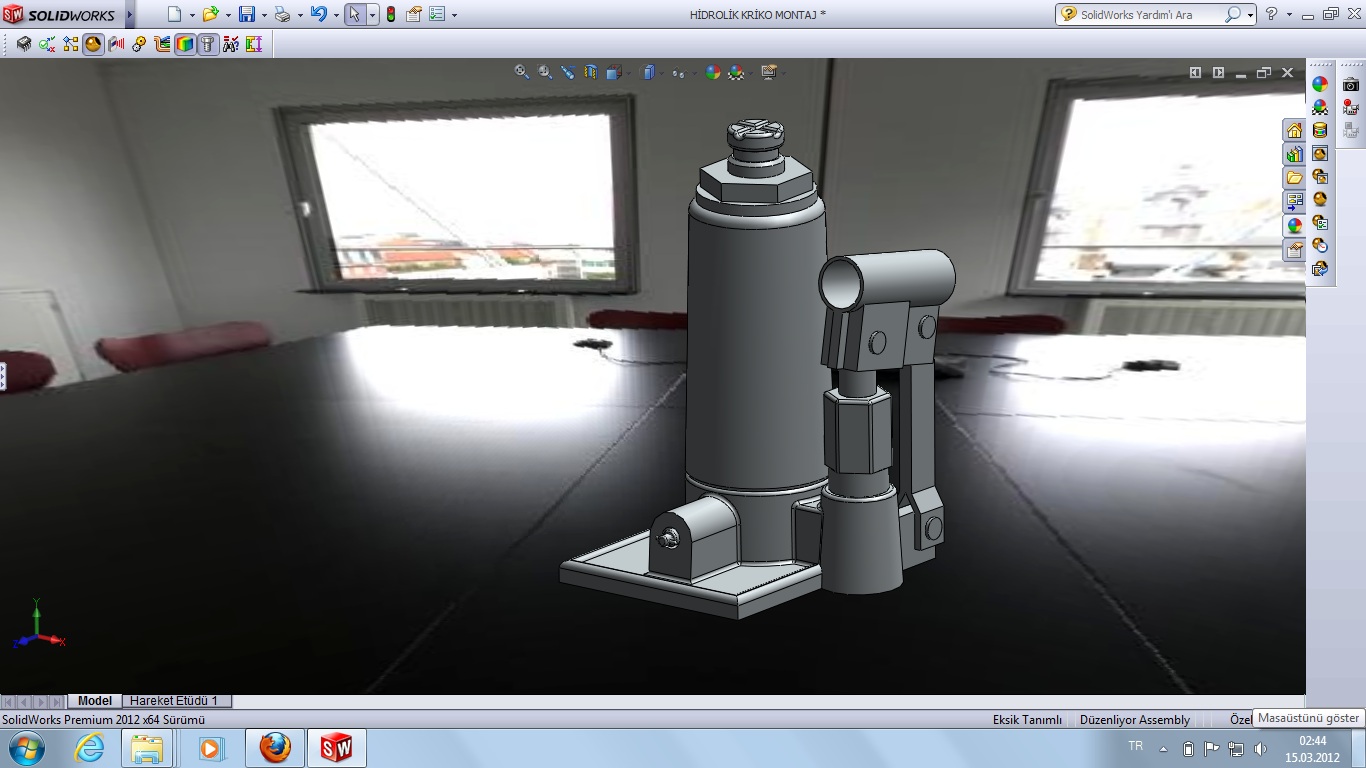1366x768 pixels.
Task: Expand the Open file dropdown arrow
Action: (227, 15)
